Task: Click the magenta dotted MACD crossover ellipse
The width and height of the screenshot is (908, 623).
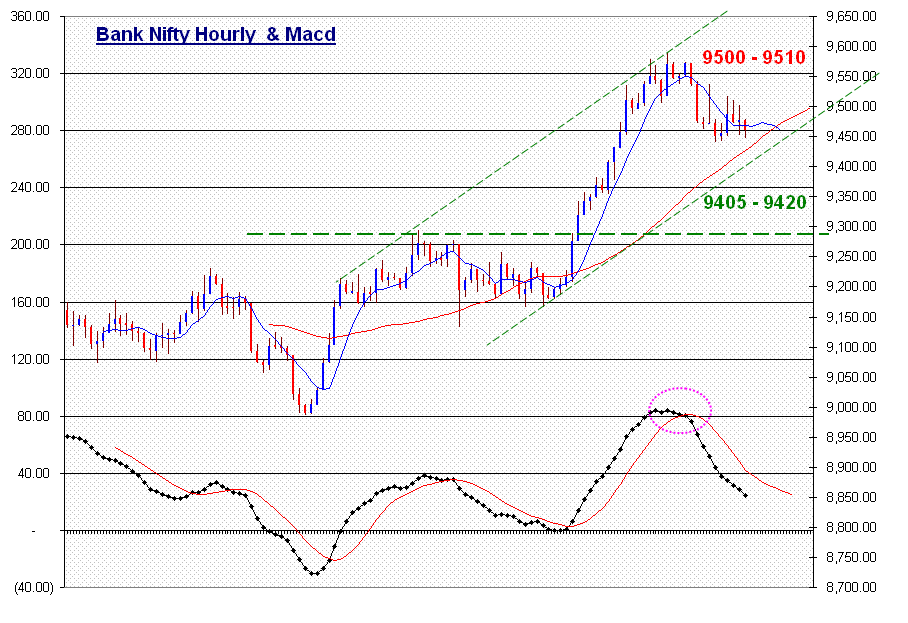Action: coord(679,411)
